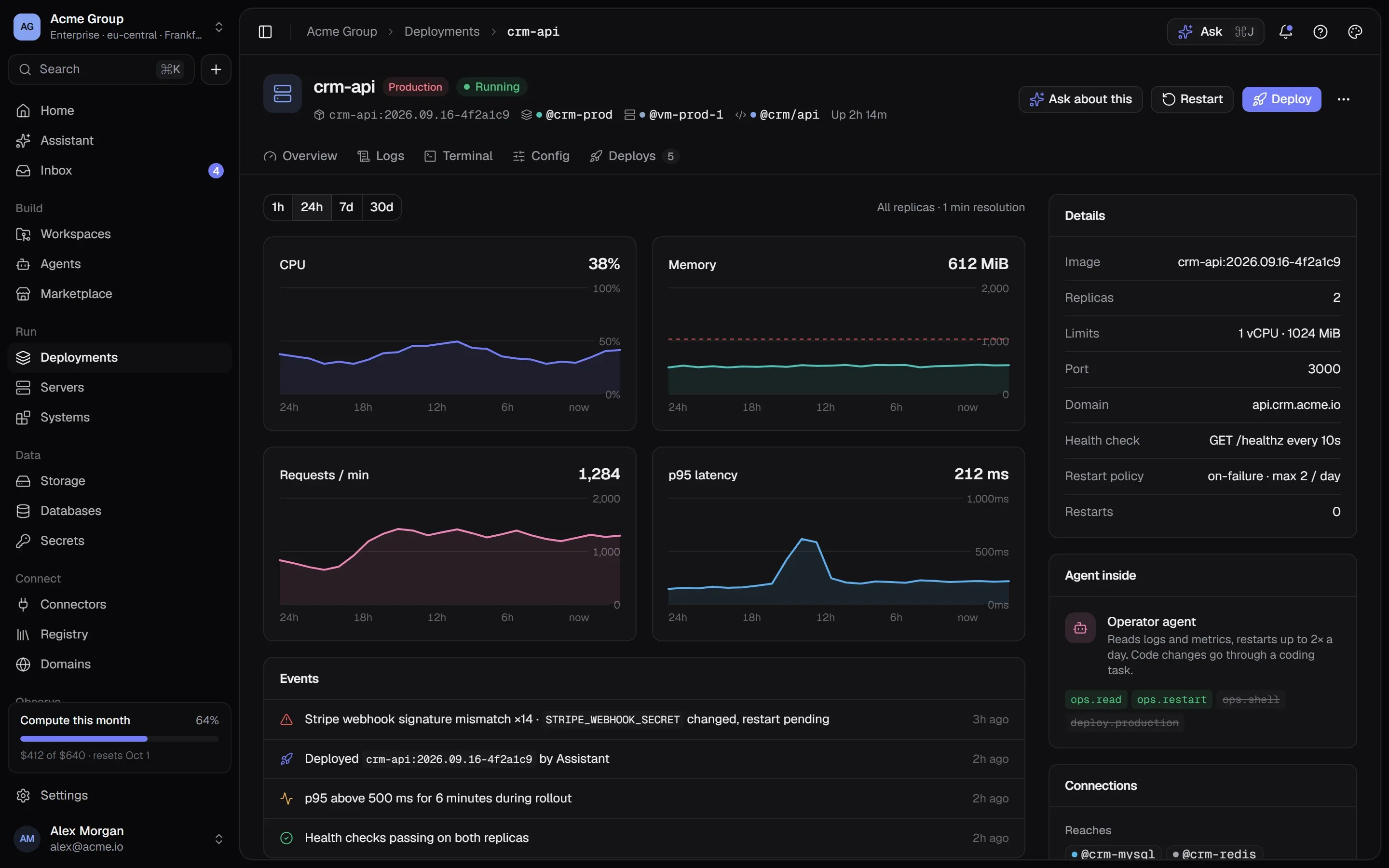Click the STRIPE_WEBHOOK_SECRET code label
This screenshot has height=868, width=1389.
(x=613, y=719)
